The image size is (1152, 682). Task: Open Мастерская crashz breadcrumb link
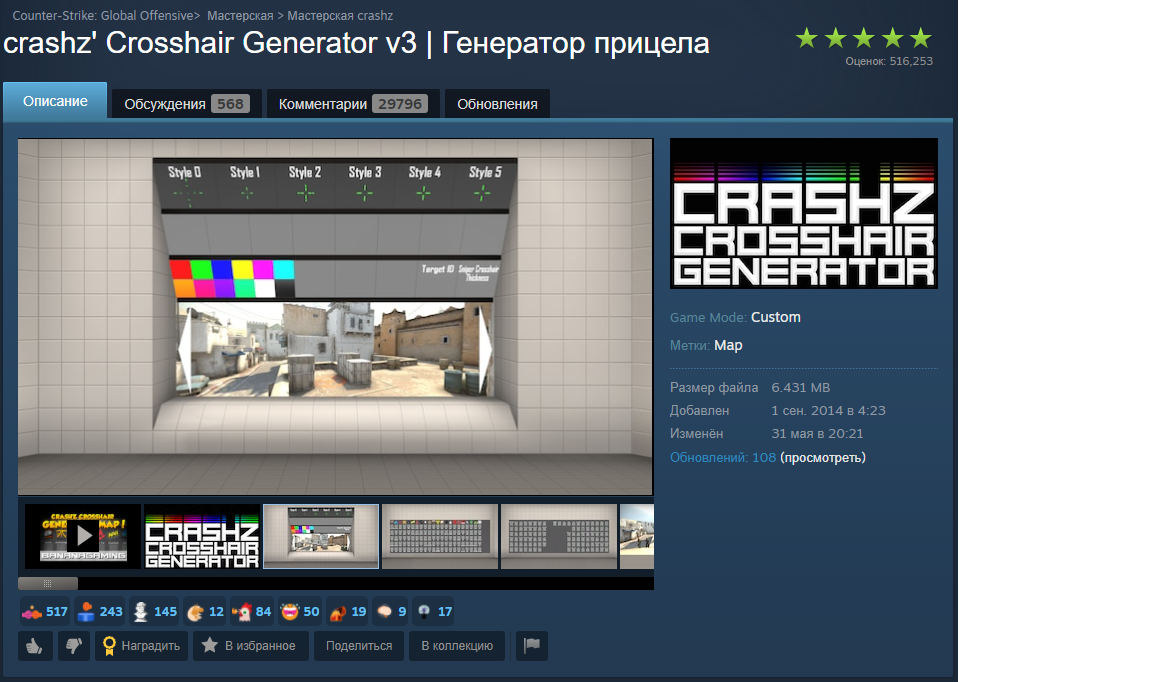click(340, 15)
